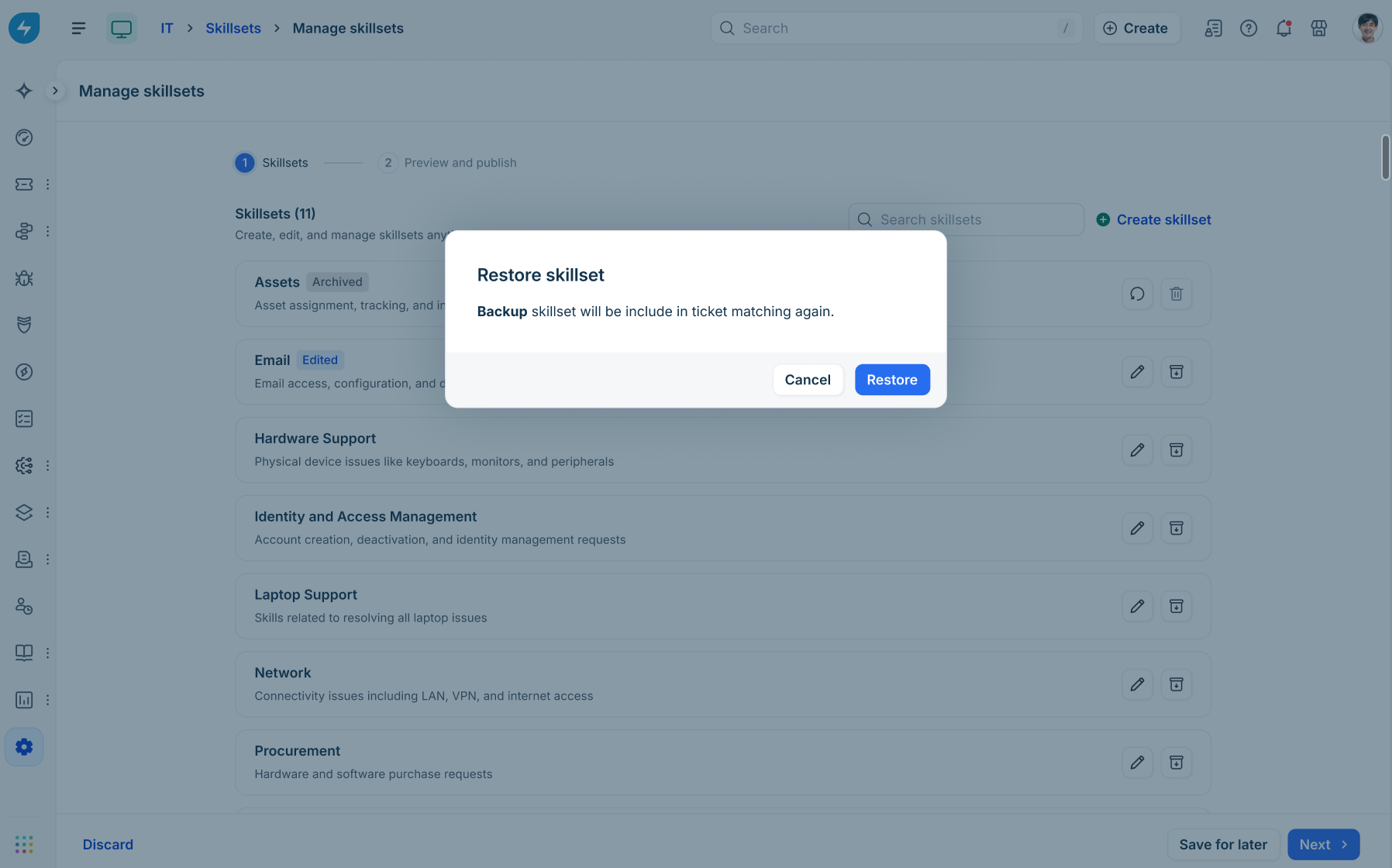
Task: Open the shield icon in sidebar
Action: coord(24,325)
